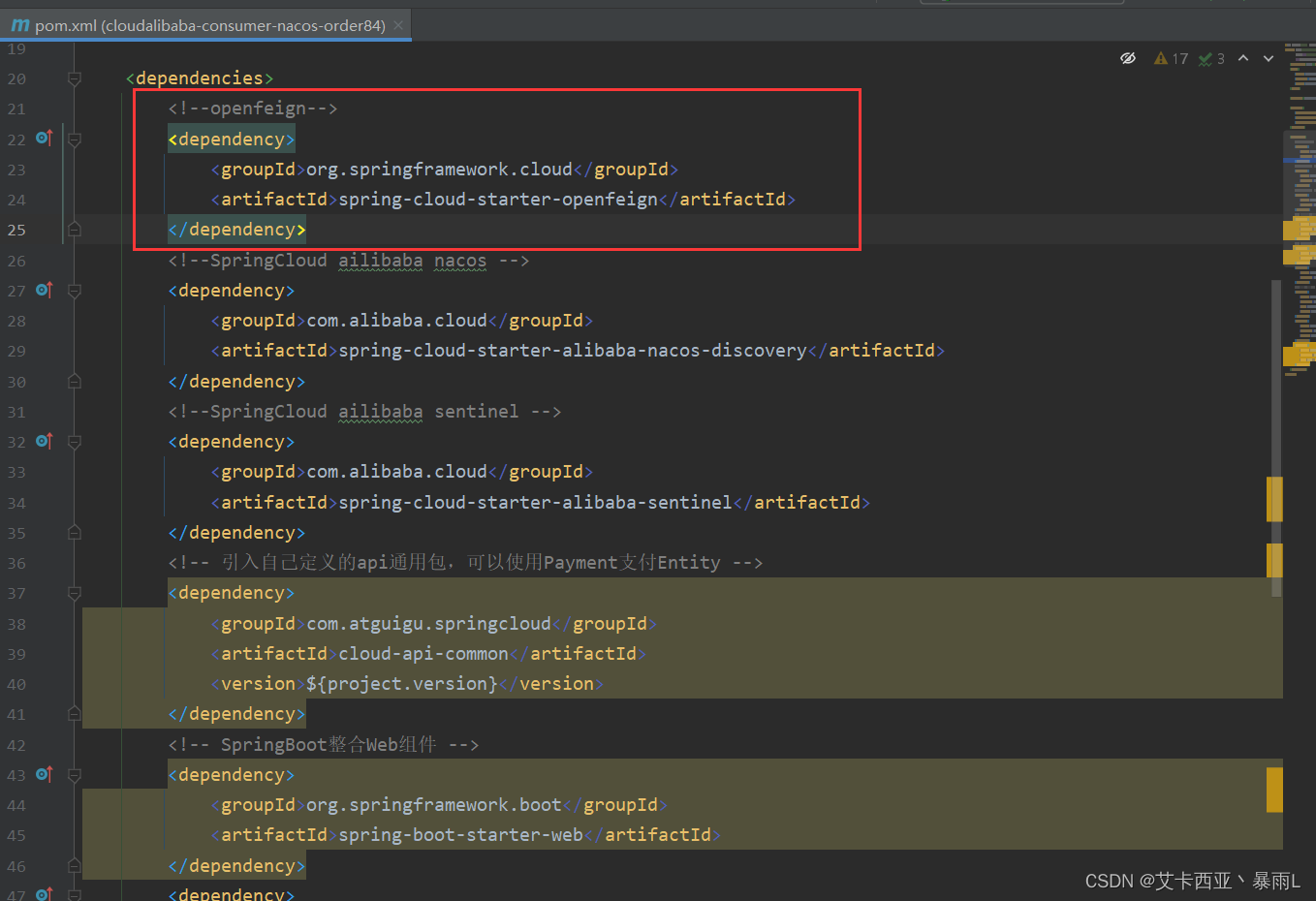Click com.atguigu.springcloud groupId text
The width and height of the screenshot is (1316, 901).
click(428, 624)
